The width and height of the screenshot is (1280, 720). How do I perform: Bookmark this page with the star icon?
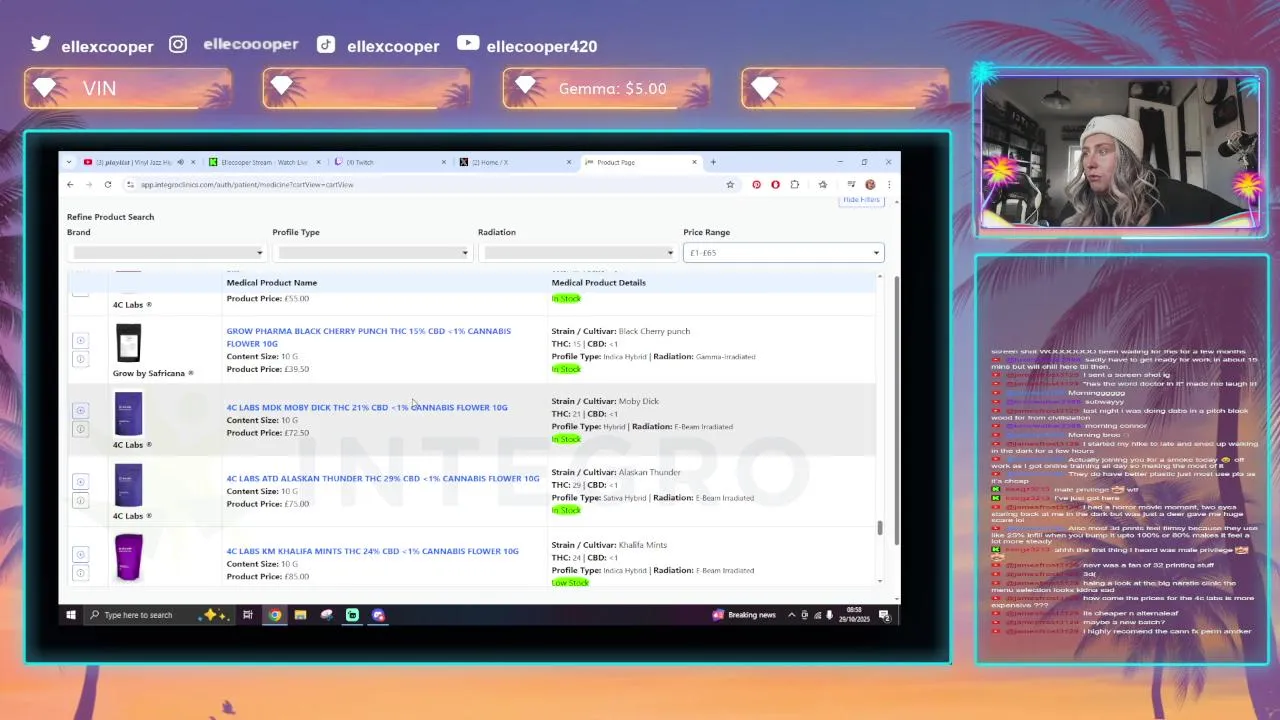730,184
